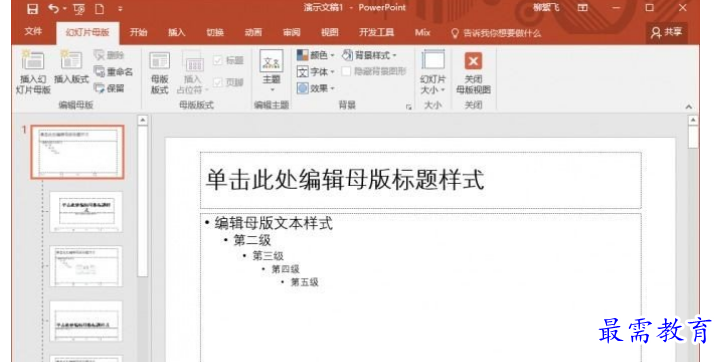Switch to the 插入 tab
The width and height of the screenshot is (720, 362).
tap(176, 32)
